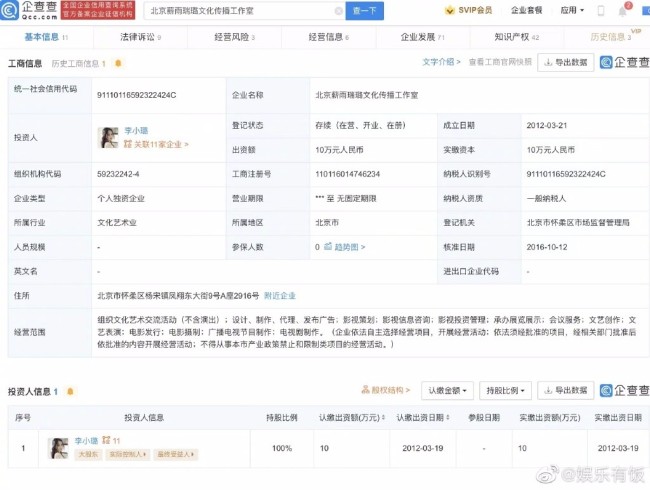Select 组织机构代码 59232242-4
650x490 pixels.
pos(118,174)
